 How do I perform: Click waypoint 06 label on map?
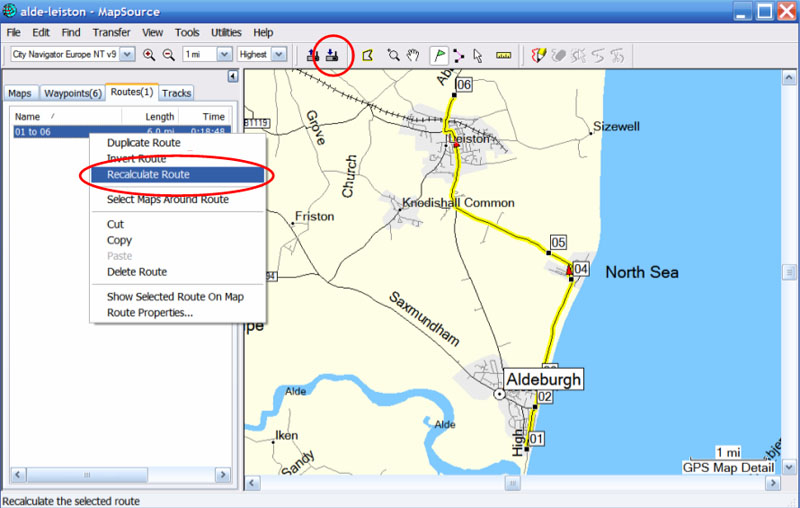[464, 84]
